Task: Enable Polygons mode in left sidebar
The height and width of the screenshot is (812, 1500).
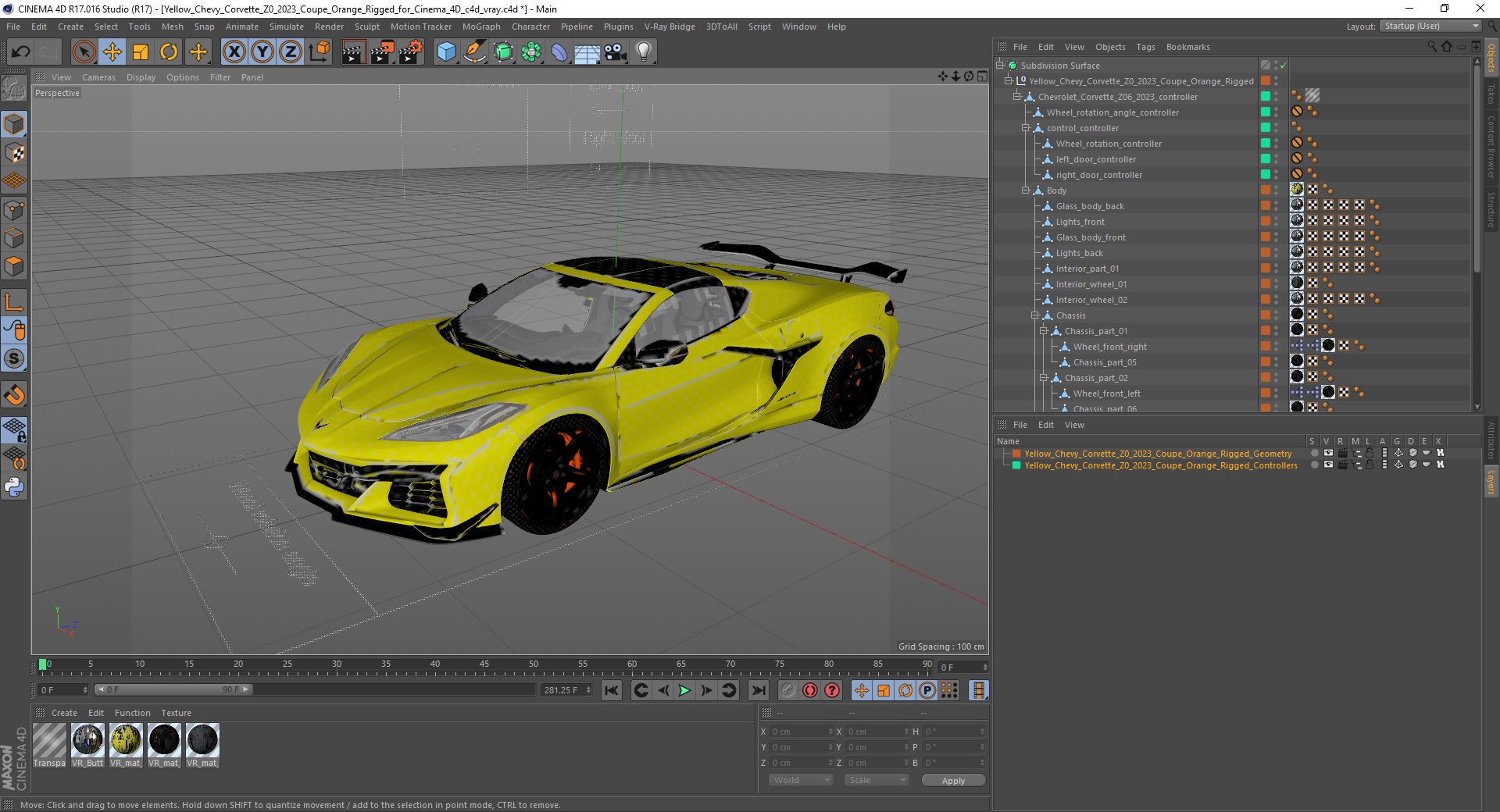Action: 14,265
